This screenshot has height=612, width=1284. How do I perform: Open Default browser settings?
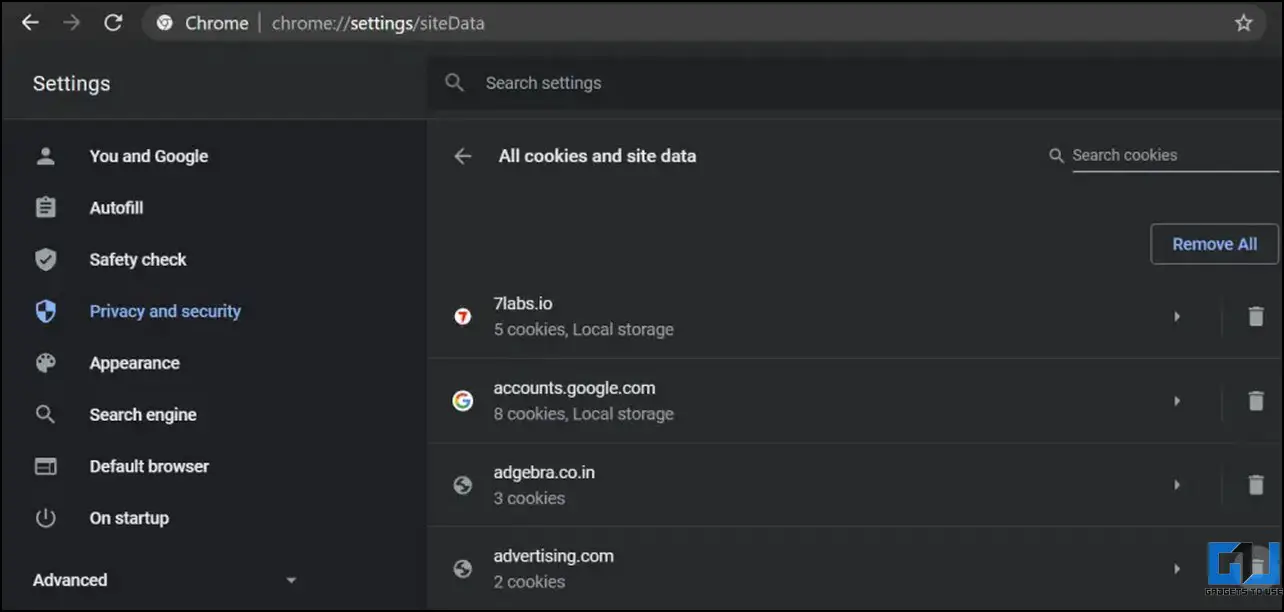click(x=149, y=467)
